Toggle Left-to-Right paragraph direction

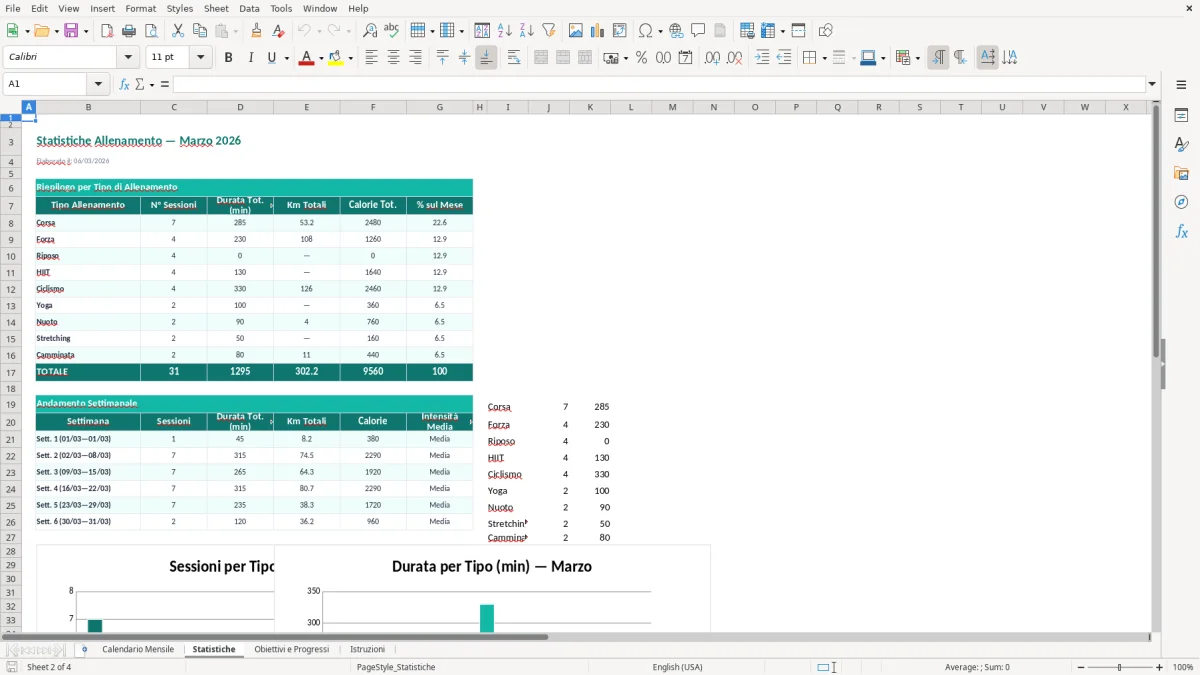938,58
